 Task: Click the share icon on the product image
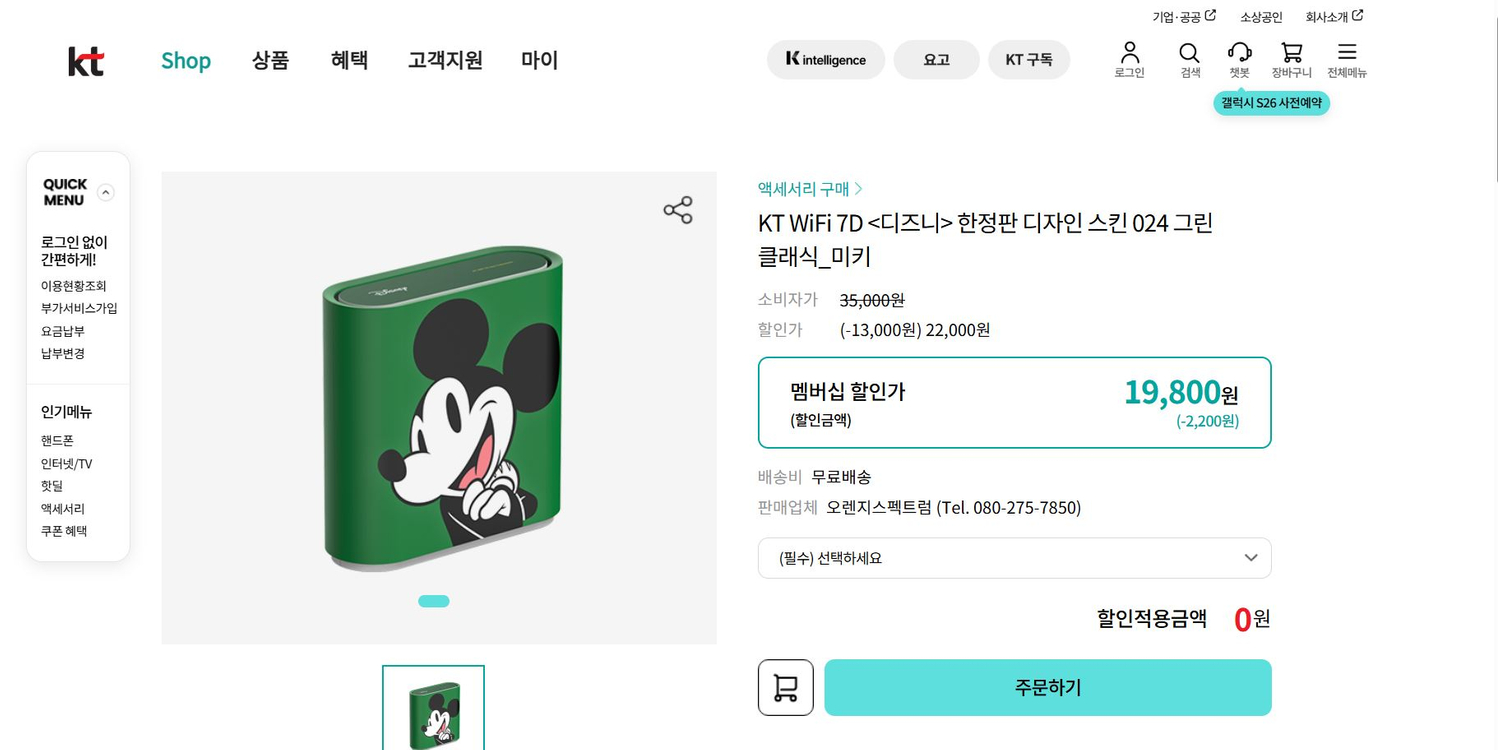coord(677,210)
